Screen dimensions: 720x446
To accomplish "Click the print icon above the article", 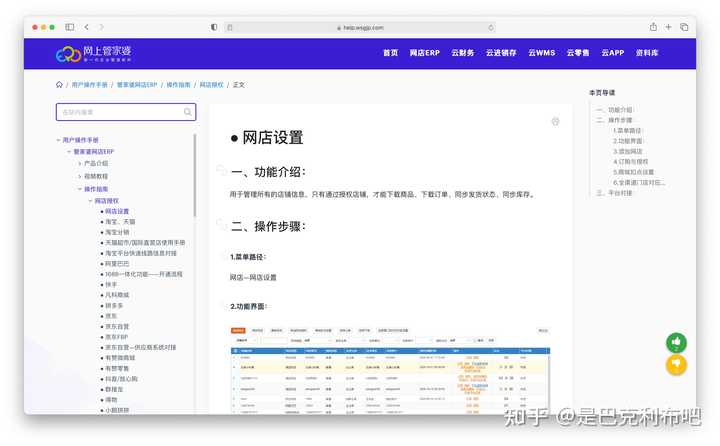I will coord(555,121).
